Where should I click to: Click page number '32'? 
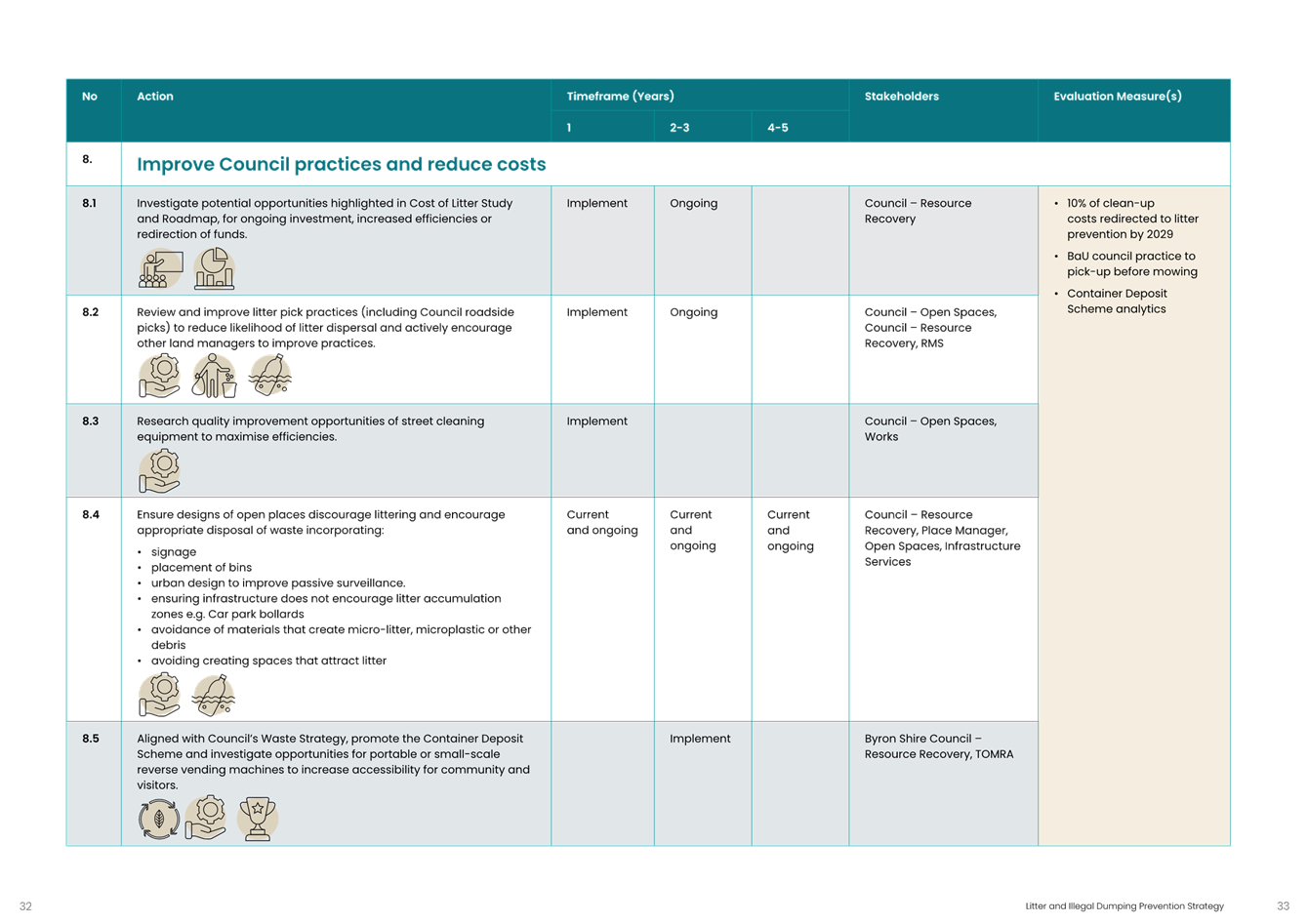25,906
